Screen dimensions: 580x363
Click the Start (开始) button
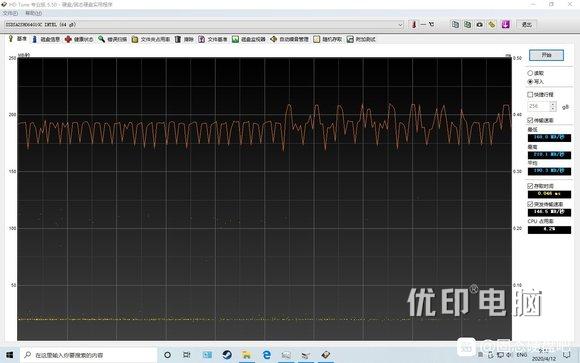546,55
